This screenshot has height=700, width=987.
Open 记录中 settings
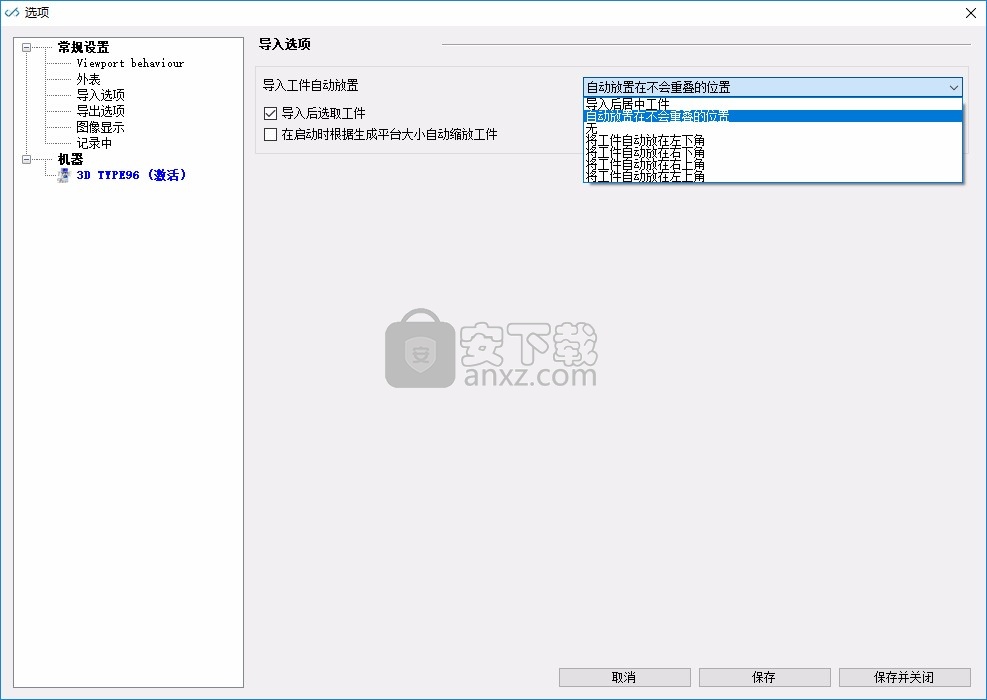point(94,143)
